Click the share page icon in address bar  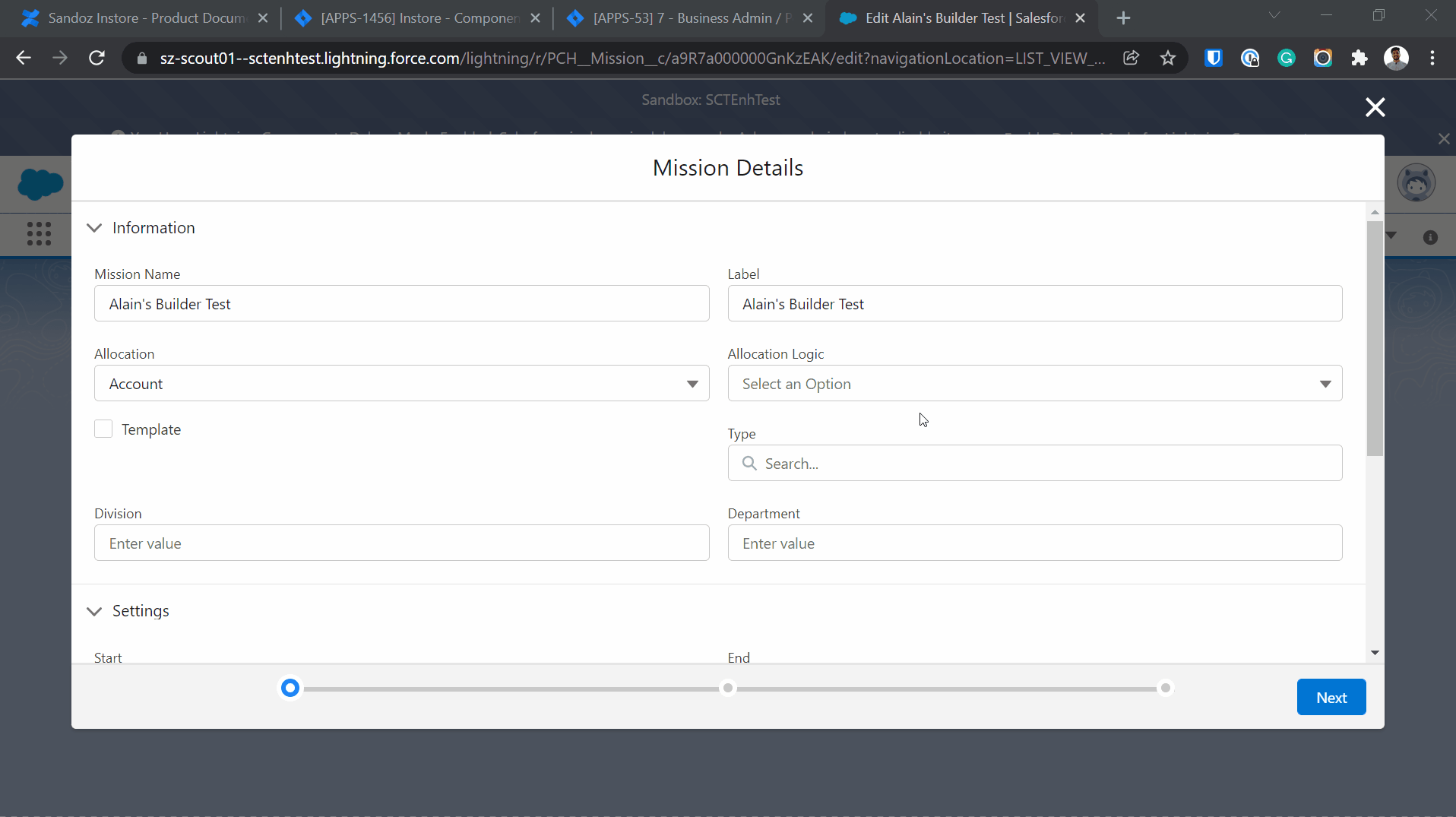pos(1131,59)
